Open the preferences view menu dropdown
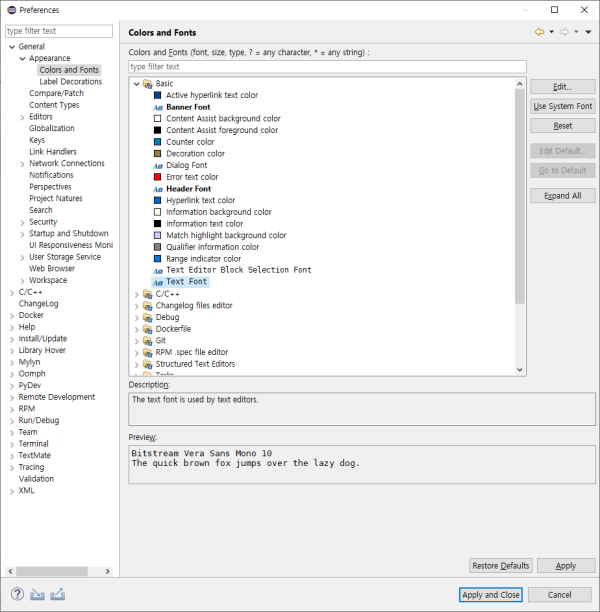The height and width of the screenshot is (612, 600). (x=588, y=32)
